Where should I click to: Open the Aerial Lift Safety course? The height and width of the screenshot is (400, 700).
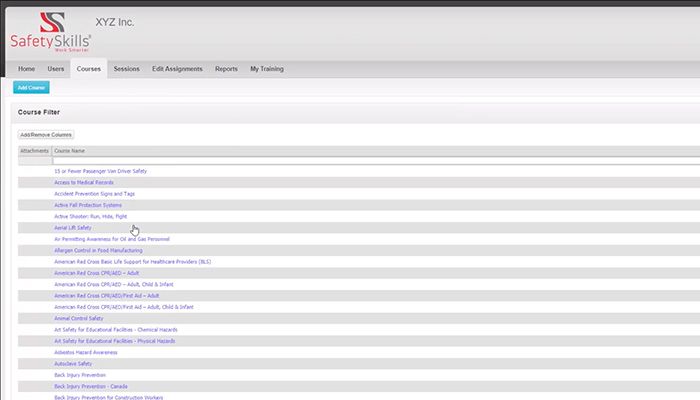73,228
